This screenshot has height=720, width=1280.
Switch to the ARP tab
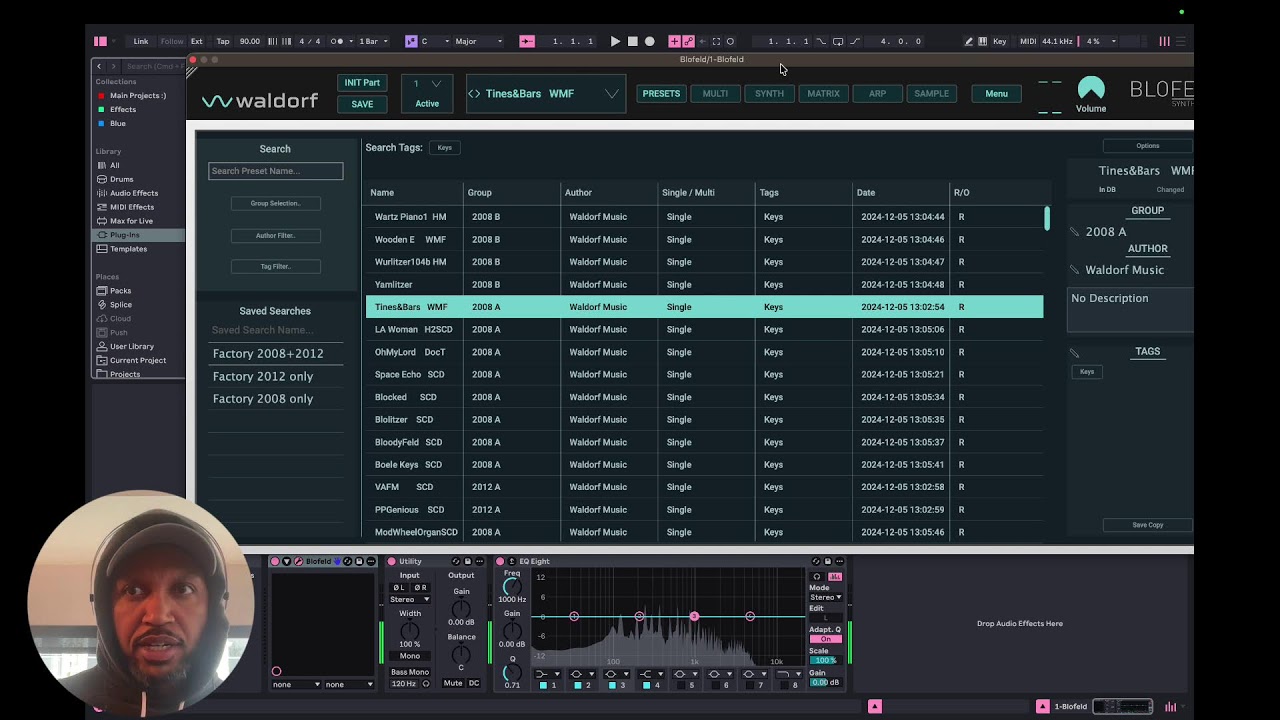pos(877,94)
